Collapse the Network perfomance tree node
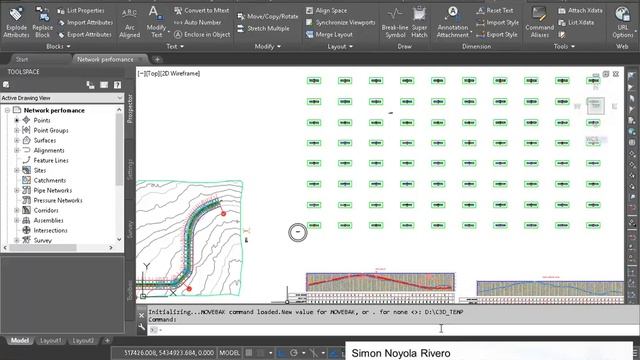Image resolution: width=640 pixels, height=360 pixels. pyautogui.click(x=7, y=110)
